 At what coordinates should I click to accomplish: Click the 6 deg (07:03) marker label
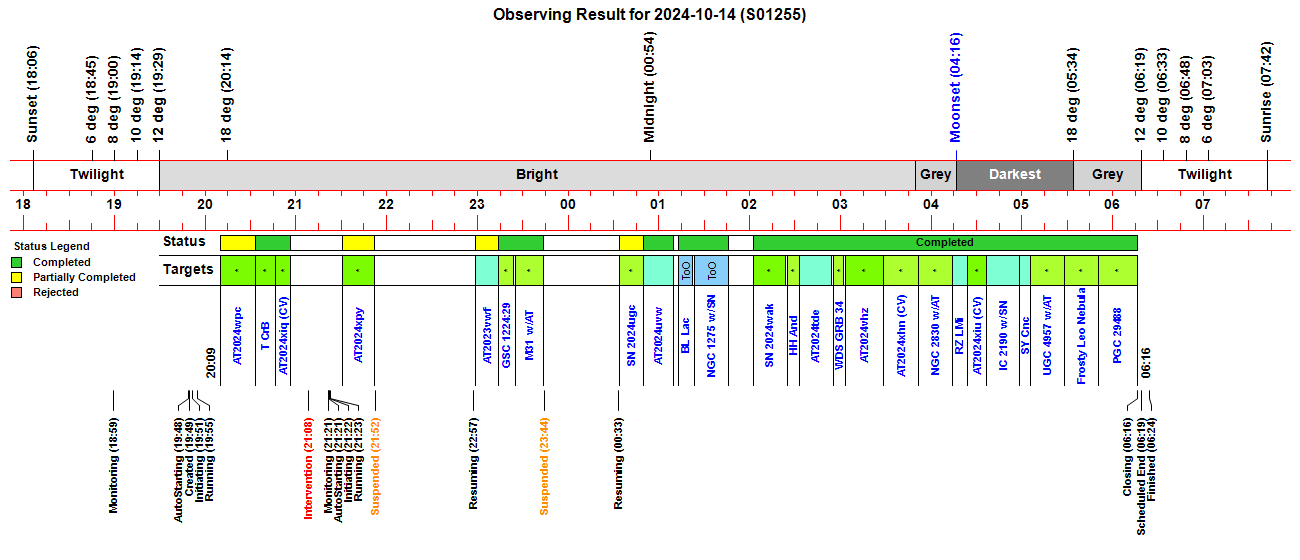click(x=1207, y=99)
